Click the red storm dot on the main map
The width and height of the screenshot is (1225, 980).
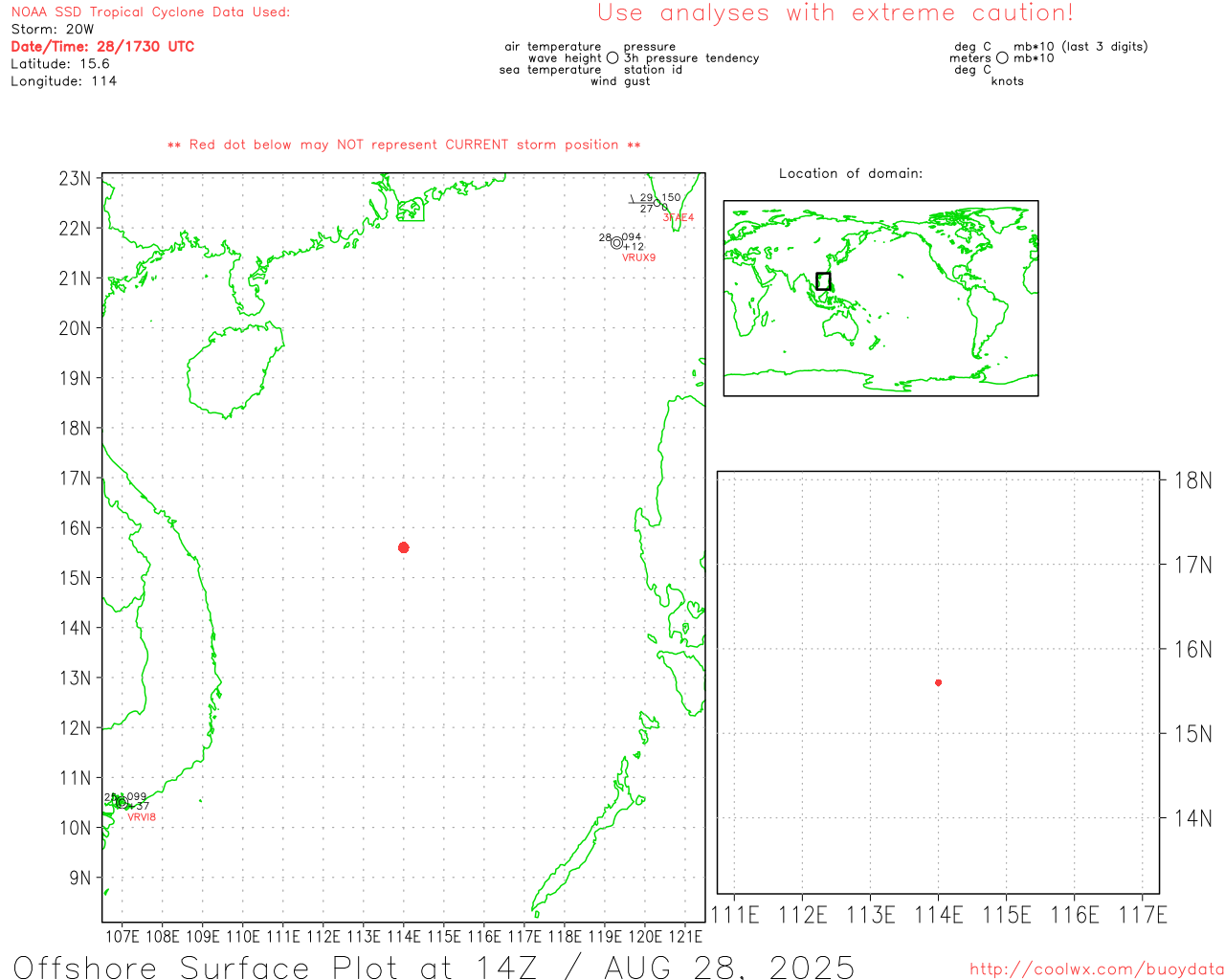point(404,547)
